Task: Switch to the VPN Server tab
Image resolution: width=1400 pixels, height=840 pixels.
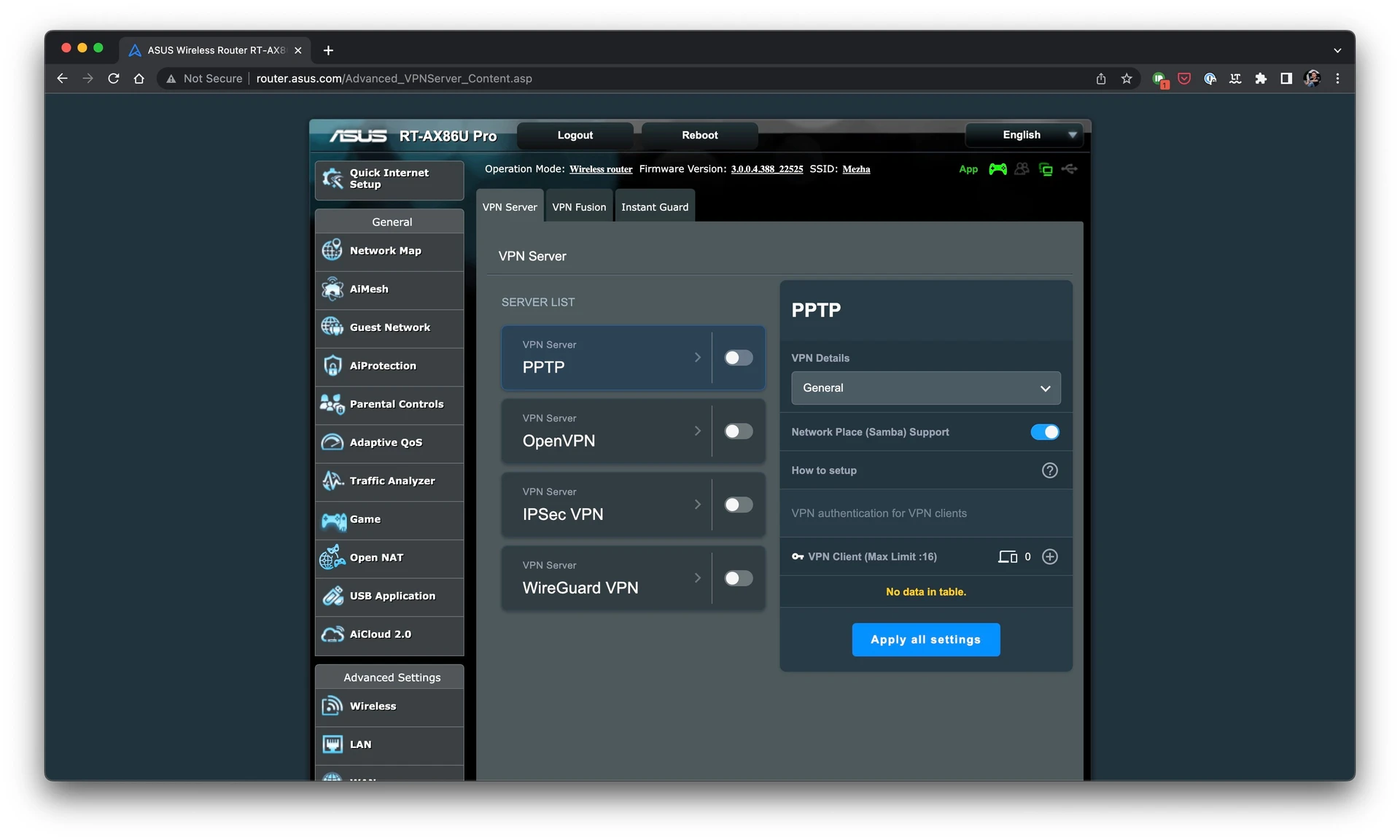Action: click(x=510, y=206)
